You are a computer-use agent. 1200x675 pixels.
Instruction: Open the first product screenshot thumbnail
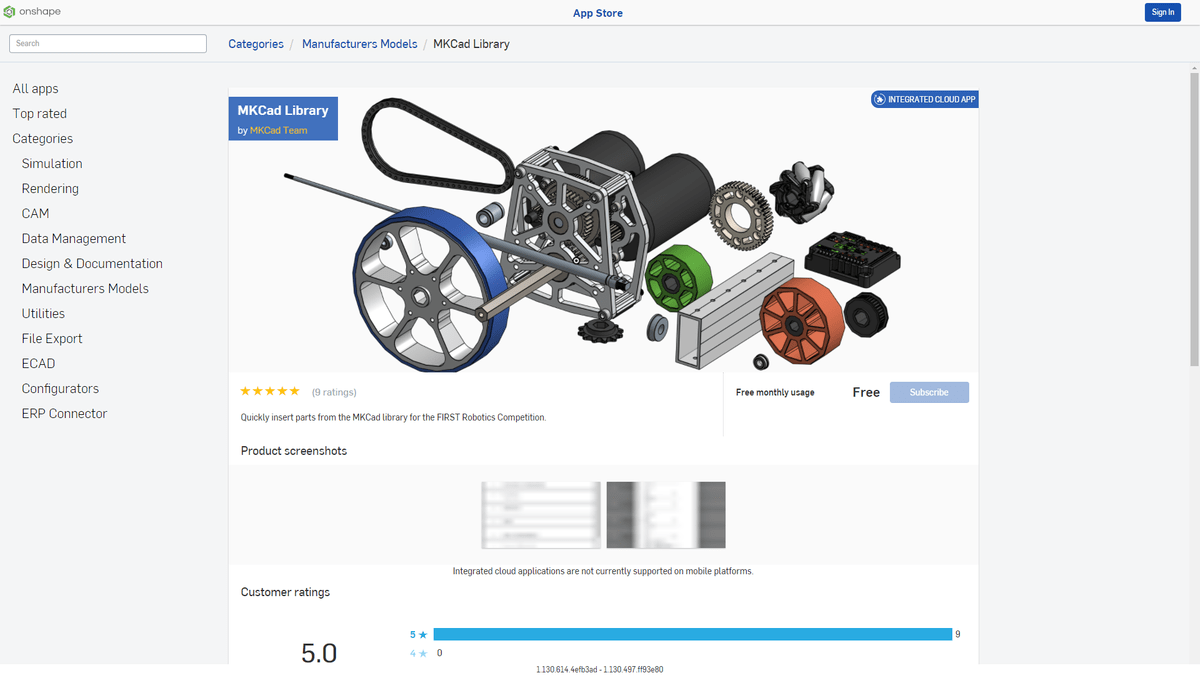click(541, 515)
